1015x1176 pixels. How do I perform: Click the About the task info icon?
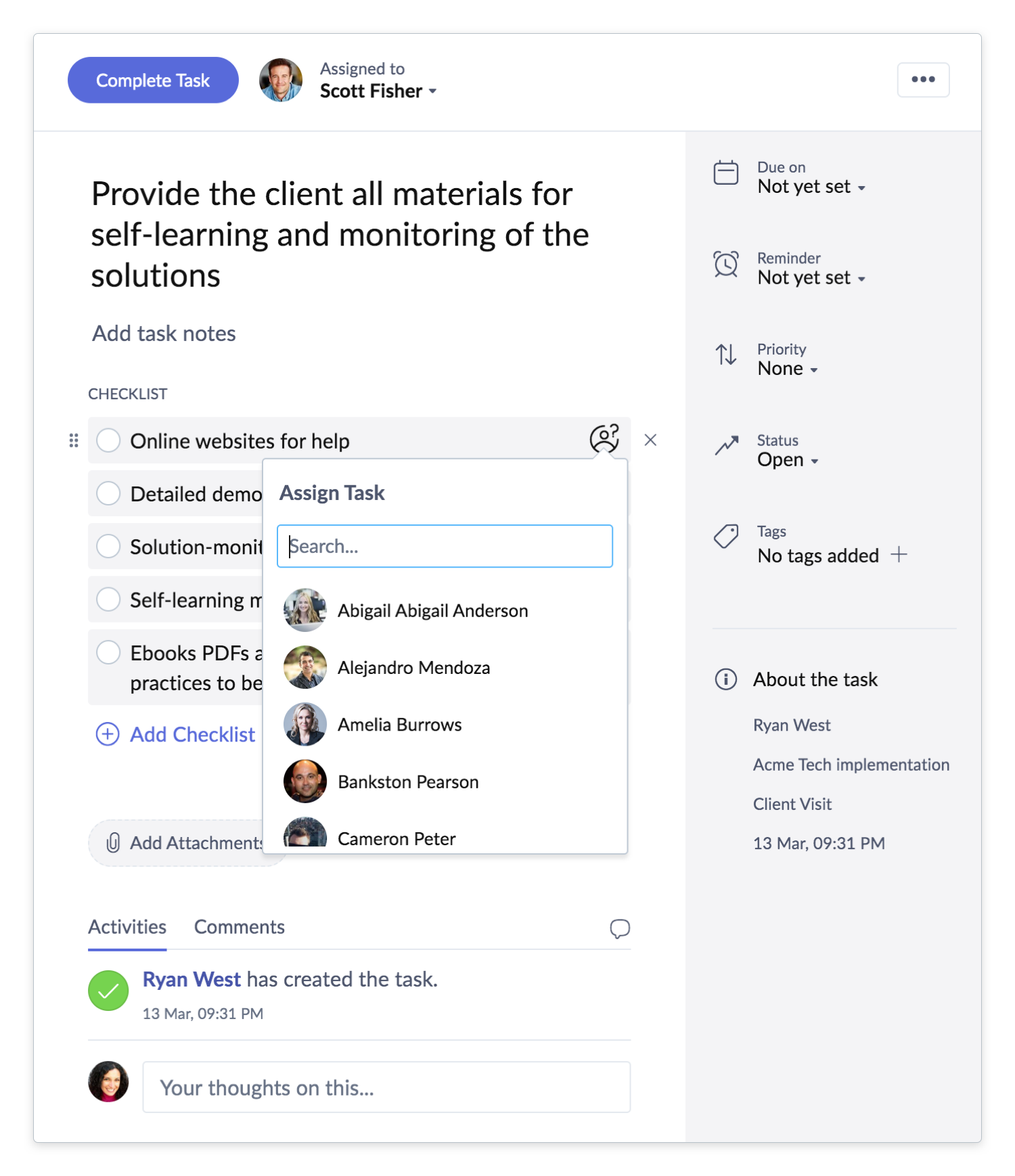coord(726,679)
